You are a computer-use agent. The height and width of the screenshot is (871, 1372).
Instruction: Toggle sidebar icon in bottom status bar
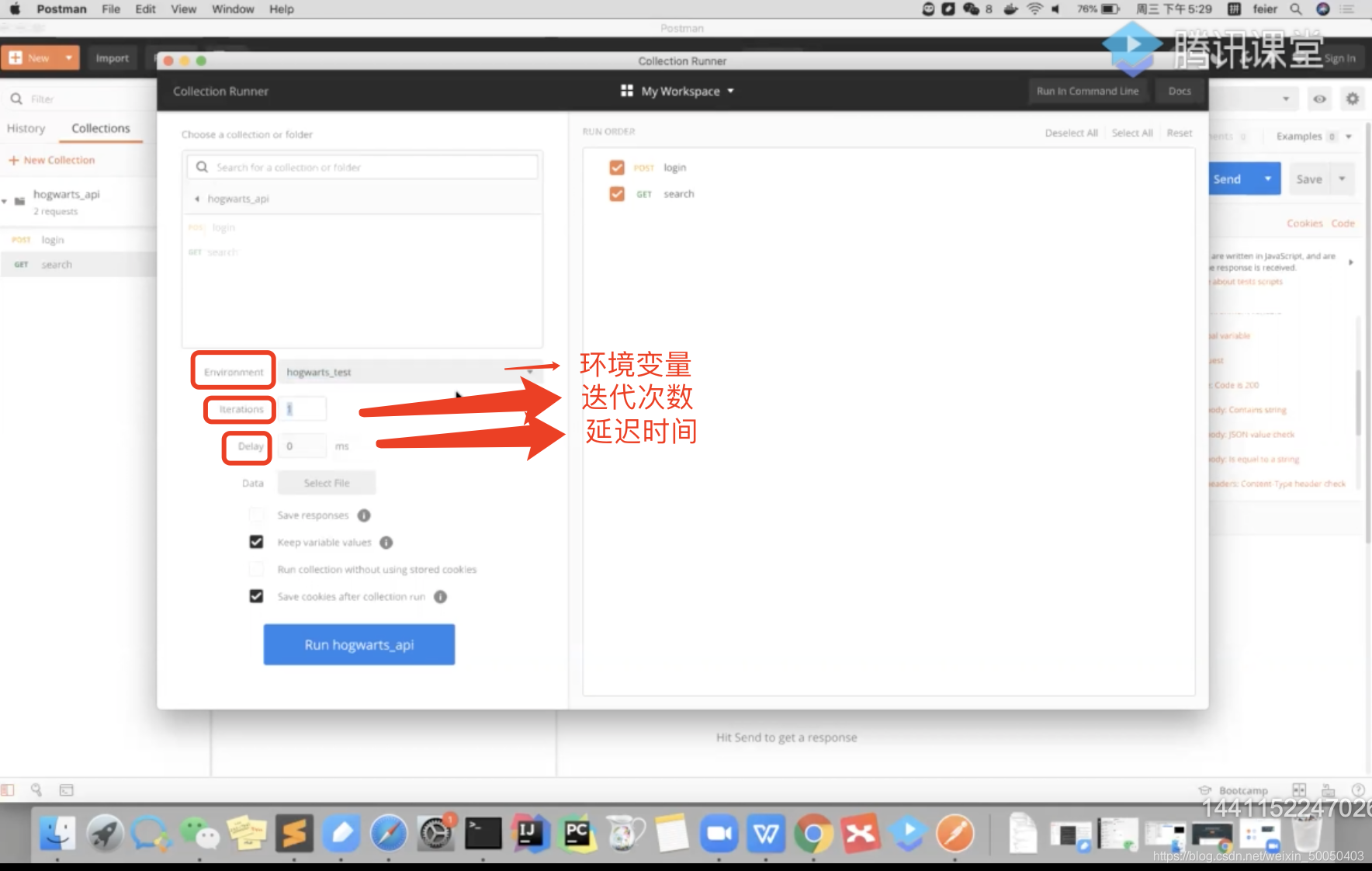point(8,790)
